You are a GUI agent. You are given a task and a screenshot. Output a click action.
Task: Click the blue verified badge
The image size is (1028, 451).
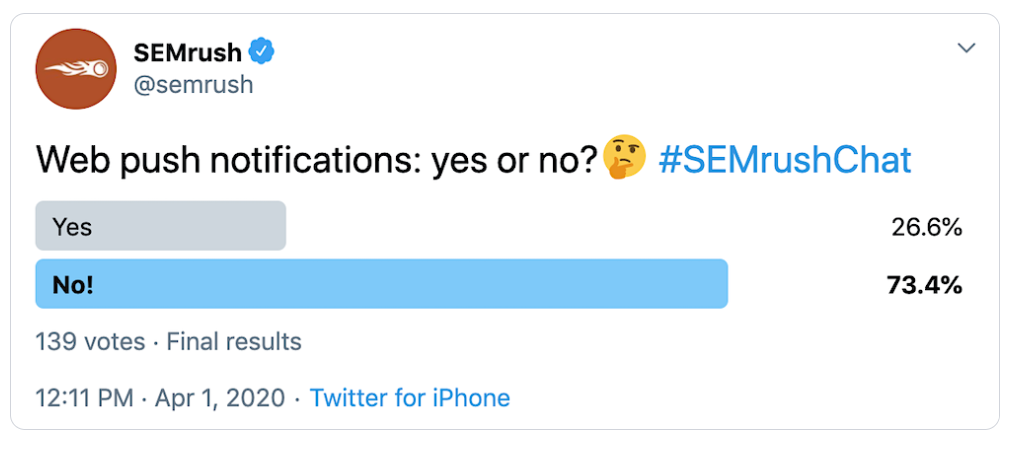(262, 51)
